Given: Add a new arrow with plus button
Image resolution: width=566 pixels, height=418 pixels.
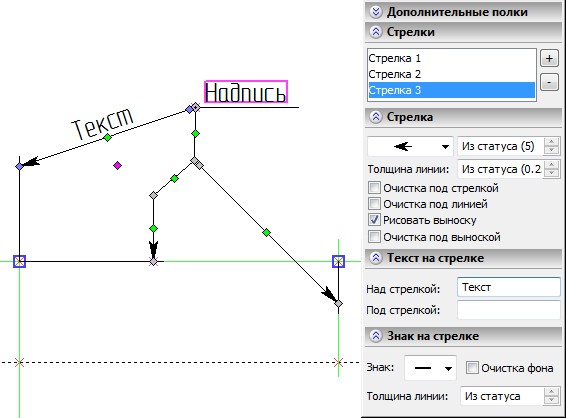Looking at the screenshot, I should tap(549, 58).
